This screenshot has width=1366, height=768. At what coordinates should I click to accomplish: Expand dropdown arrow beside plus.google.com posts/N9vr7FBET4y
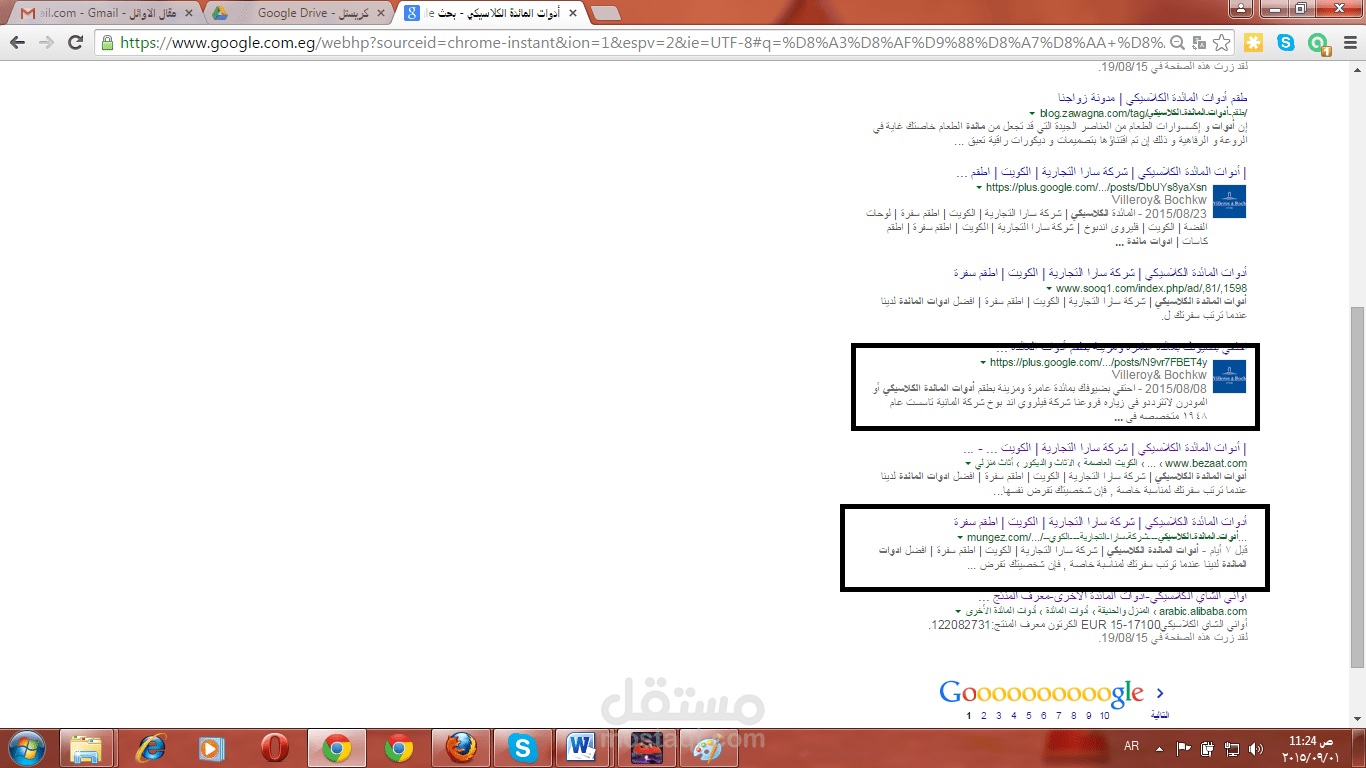[x=983, y=363]
